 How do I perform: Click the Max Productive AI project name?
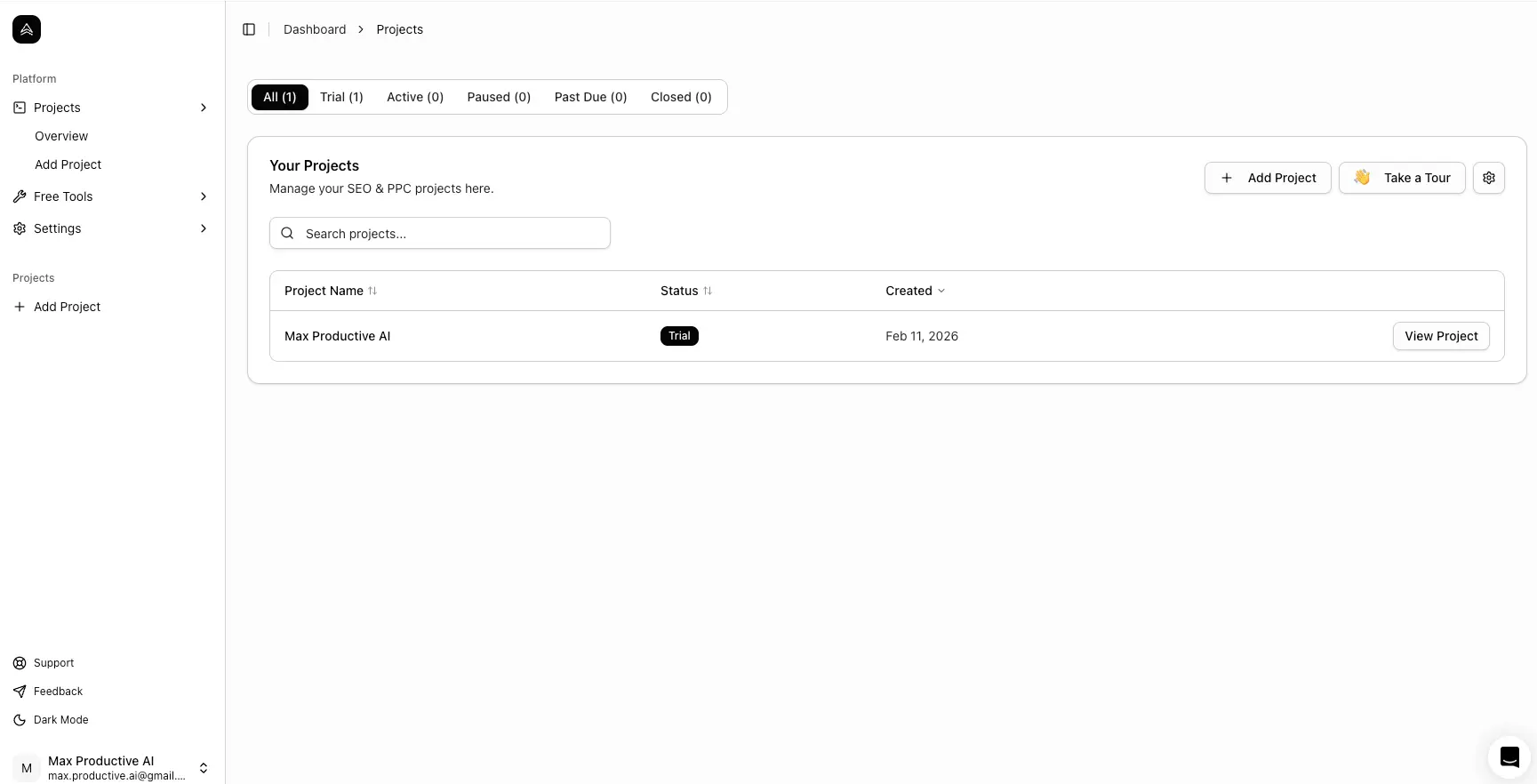[x=338, y=336]
